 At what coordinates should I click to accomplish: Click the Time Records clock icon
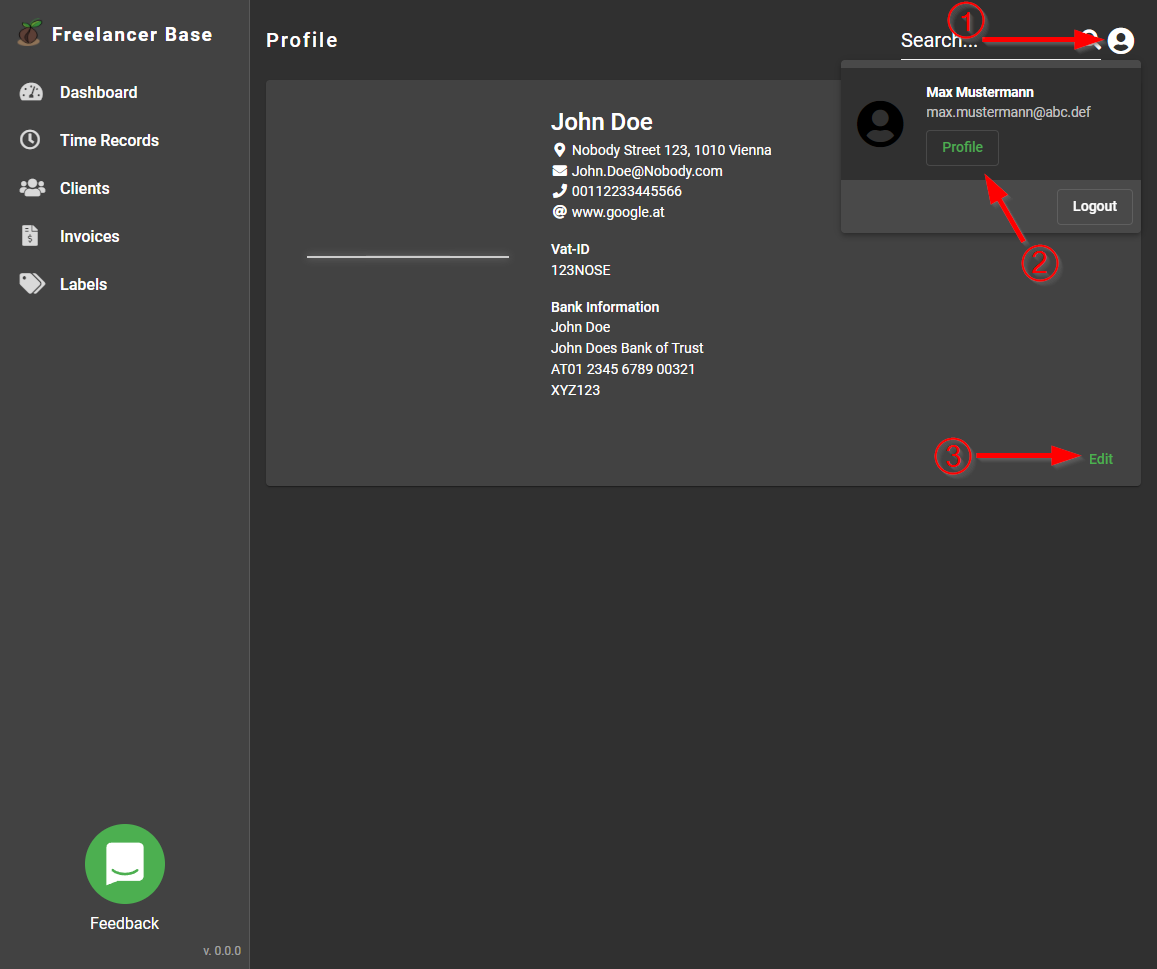tap(30, 139)
